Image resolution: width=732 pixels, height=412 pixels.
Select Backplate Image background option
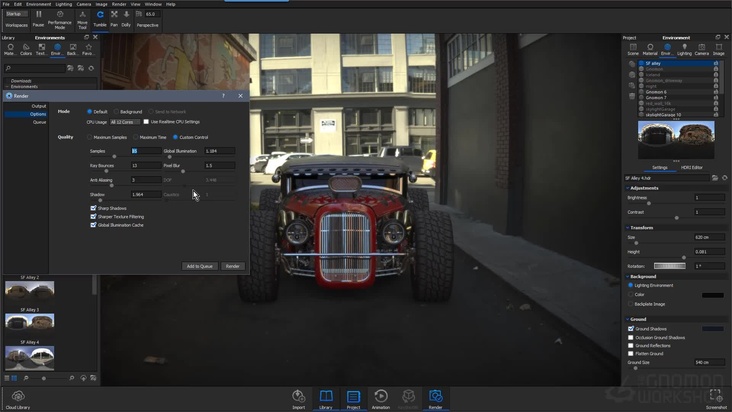[x=631, y=304]
